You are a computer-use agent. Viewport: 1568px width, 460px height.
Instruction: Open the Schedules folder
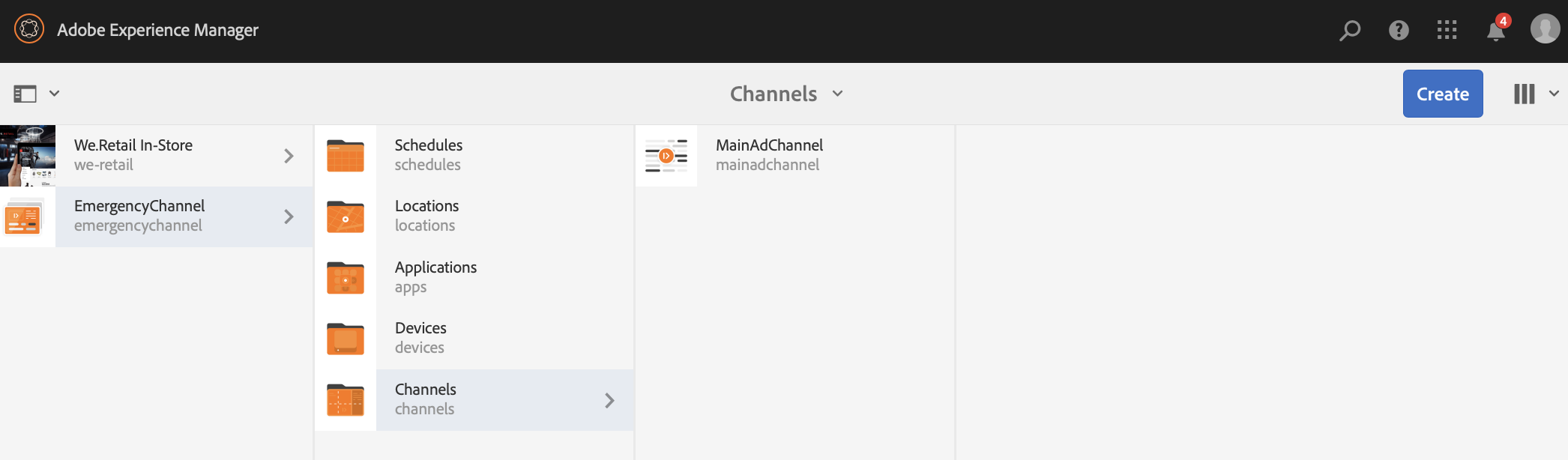[x=429, y=154]
